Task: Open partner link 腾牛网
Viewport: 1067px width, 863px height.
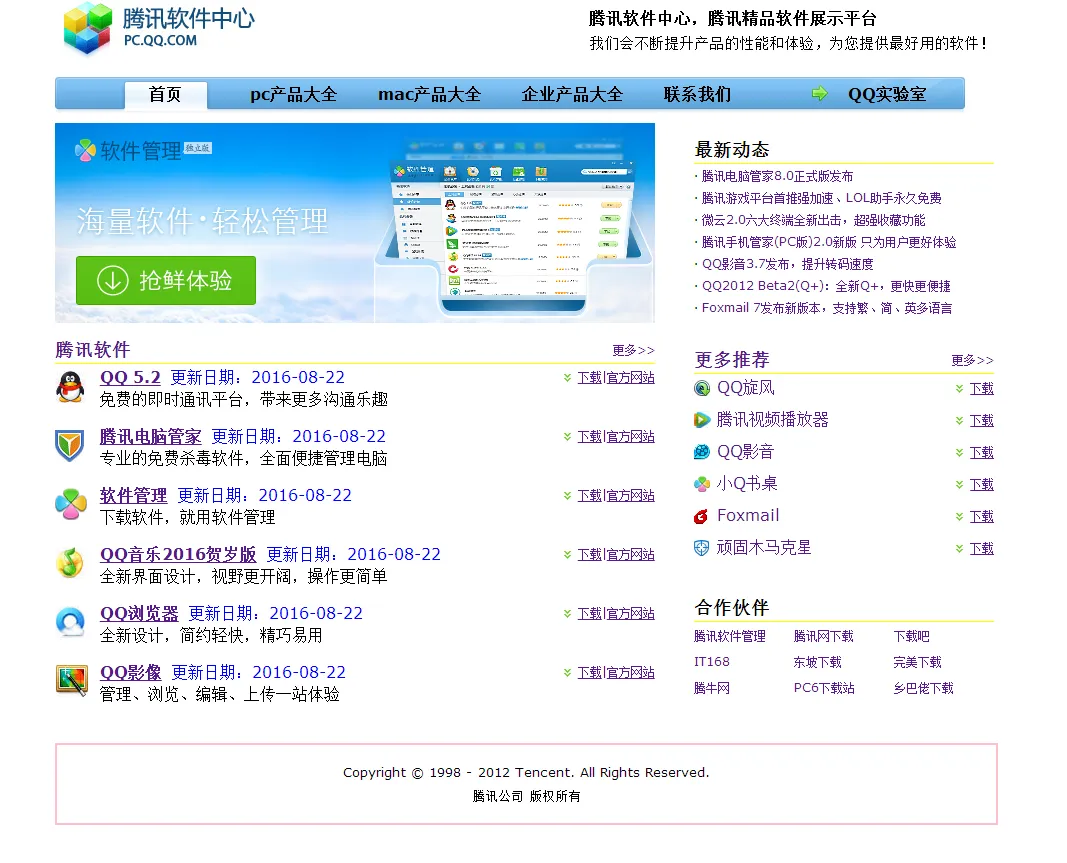Action: coord(712,688)
